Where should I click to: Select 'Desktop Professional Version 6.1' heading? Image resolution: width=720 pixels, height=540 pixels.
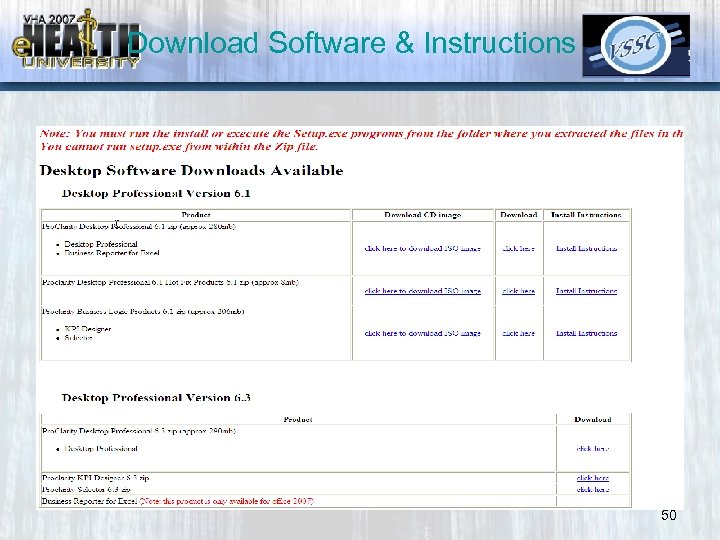(x=156, y=193)
